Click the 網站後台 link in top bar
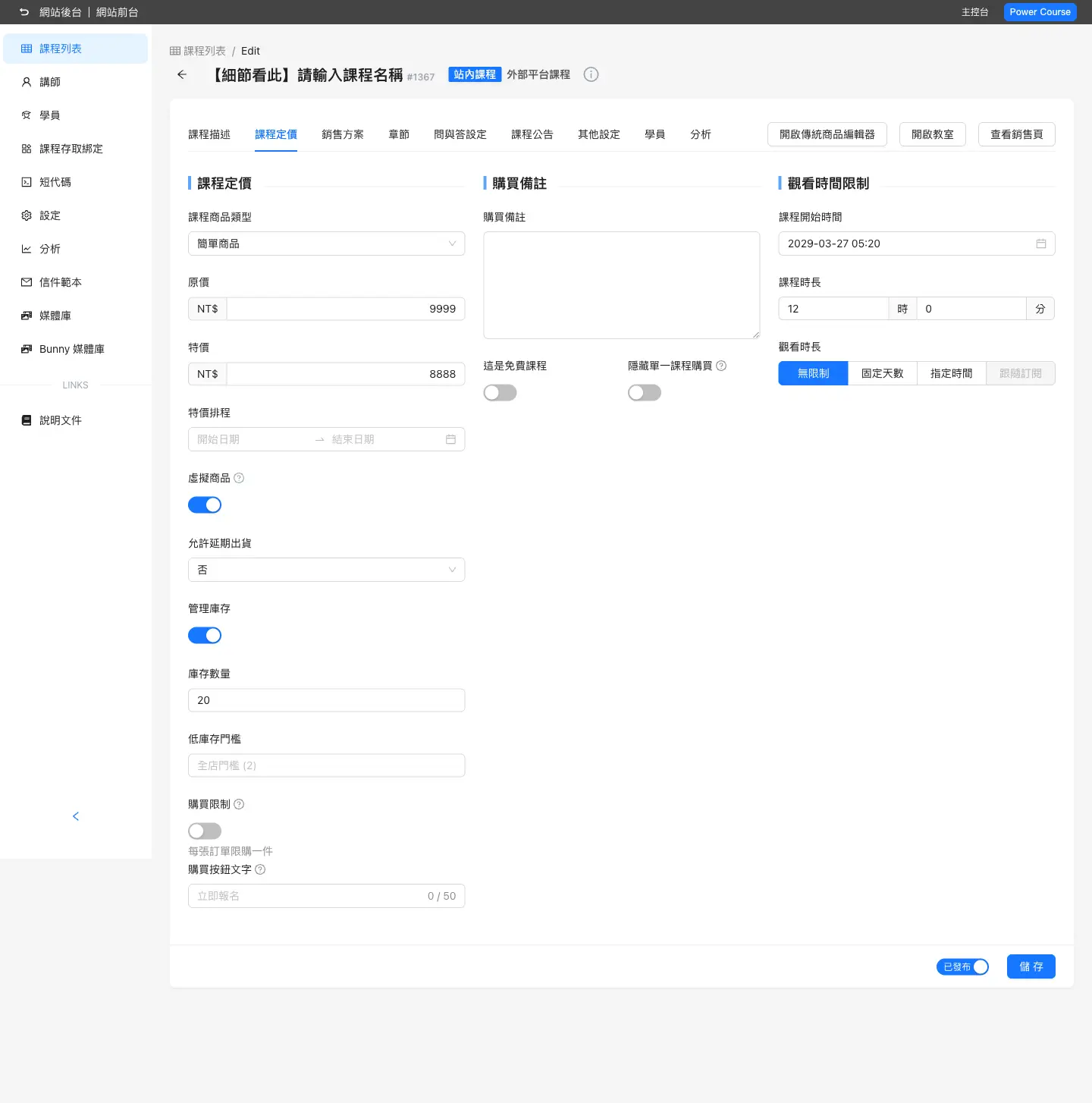 coord(61,12)
